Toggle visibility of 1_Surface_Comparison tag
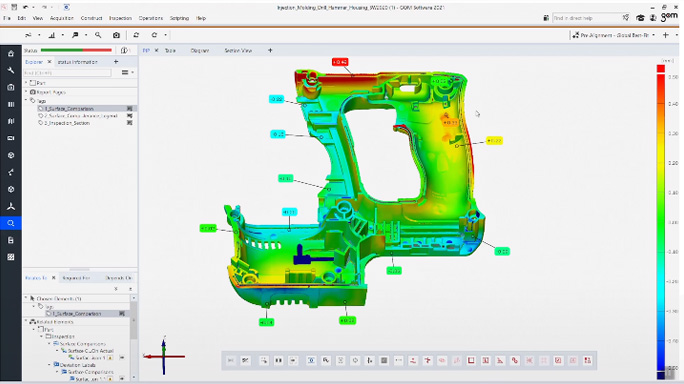684x384 pixels. (x=130, y=108)
